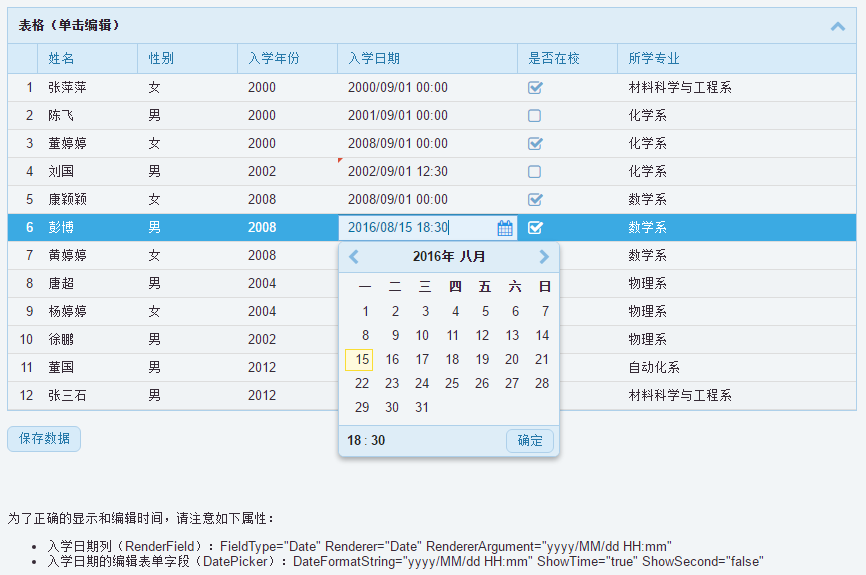866x575 pixels.
Task: Go to next month in calendar
Action: pos(544,257)
